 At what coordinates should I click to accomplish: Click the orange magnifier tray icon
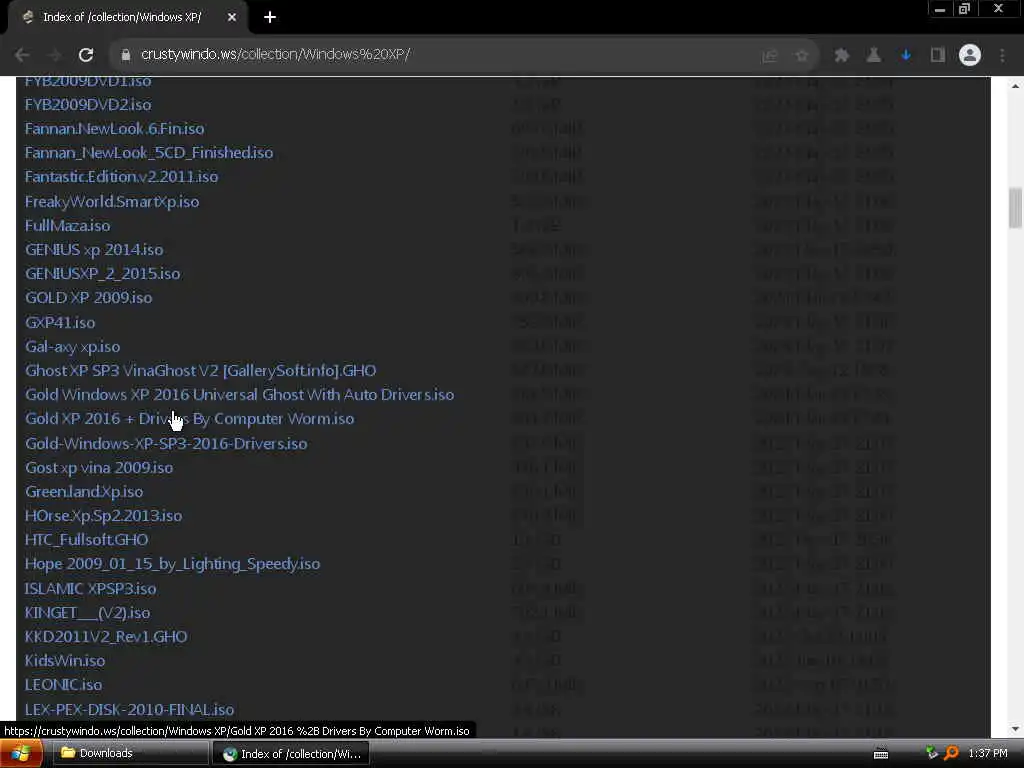(x=952, y=753)
